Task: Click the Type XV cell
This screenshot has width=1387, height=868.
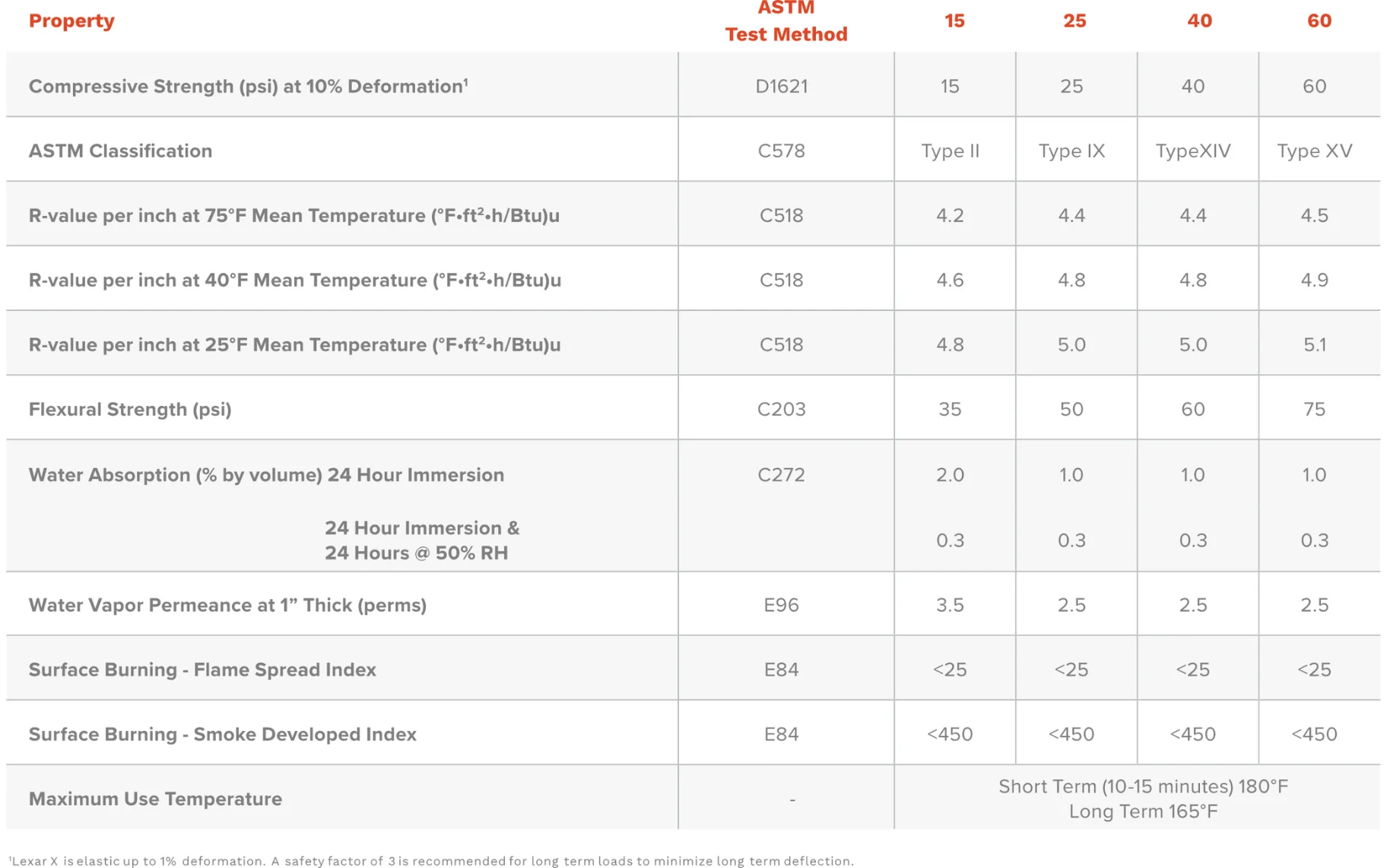Action: coord(1314,150)
